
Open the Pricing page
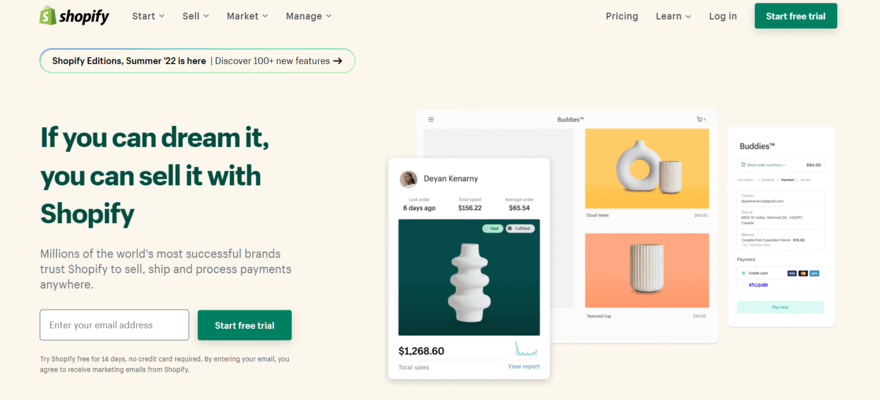click(622, 16)
